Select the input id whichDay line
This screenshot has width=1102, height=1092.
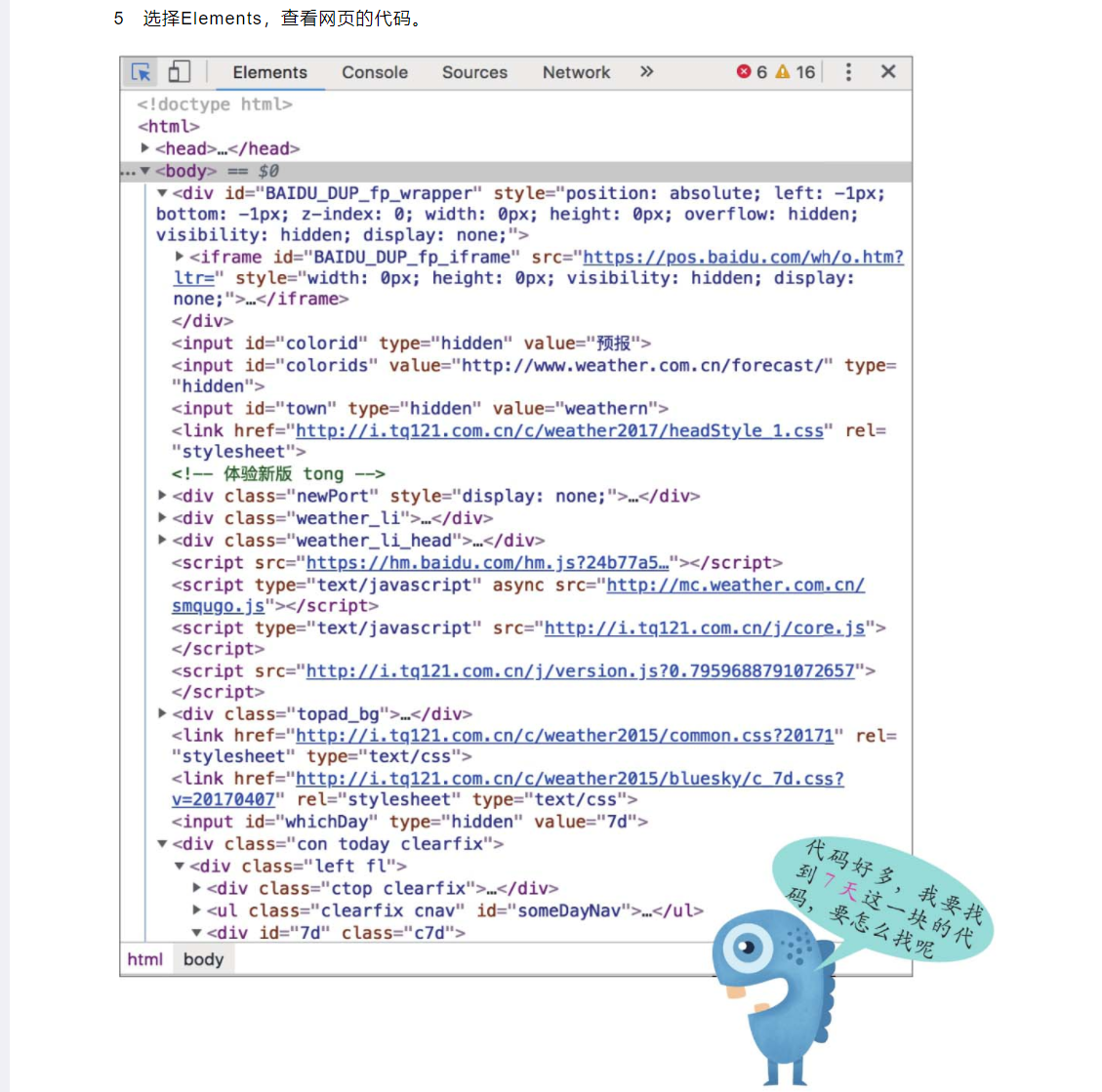tap(410, 822)
